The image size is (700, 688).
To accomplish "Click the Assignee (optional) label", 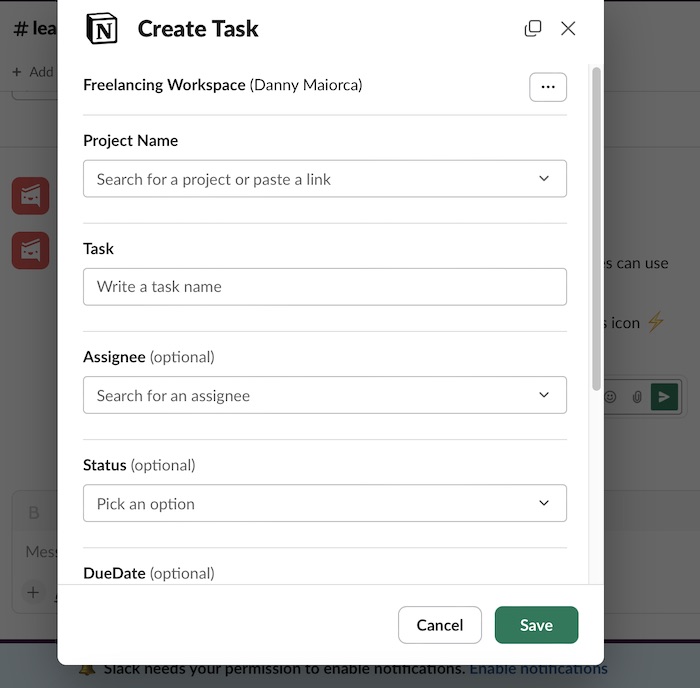I will pos(149,357).
